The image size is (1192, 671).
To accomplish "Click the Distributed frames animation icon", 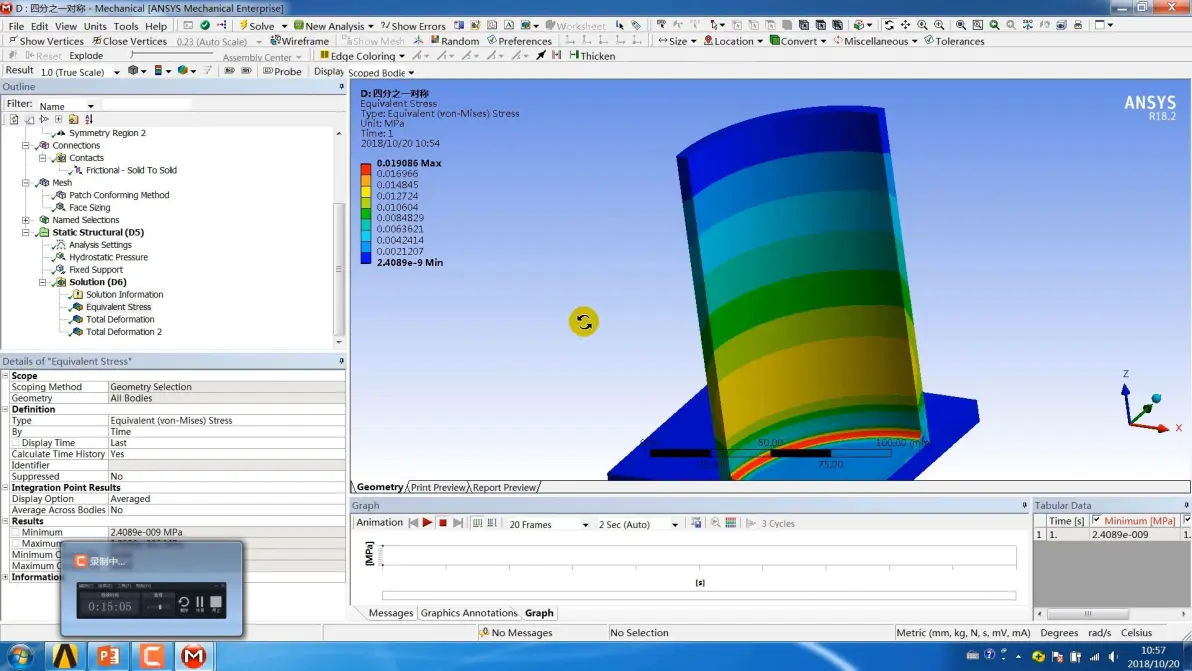I will [x=477, y=523].
